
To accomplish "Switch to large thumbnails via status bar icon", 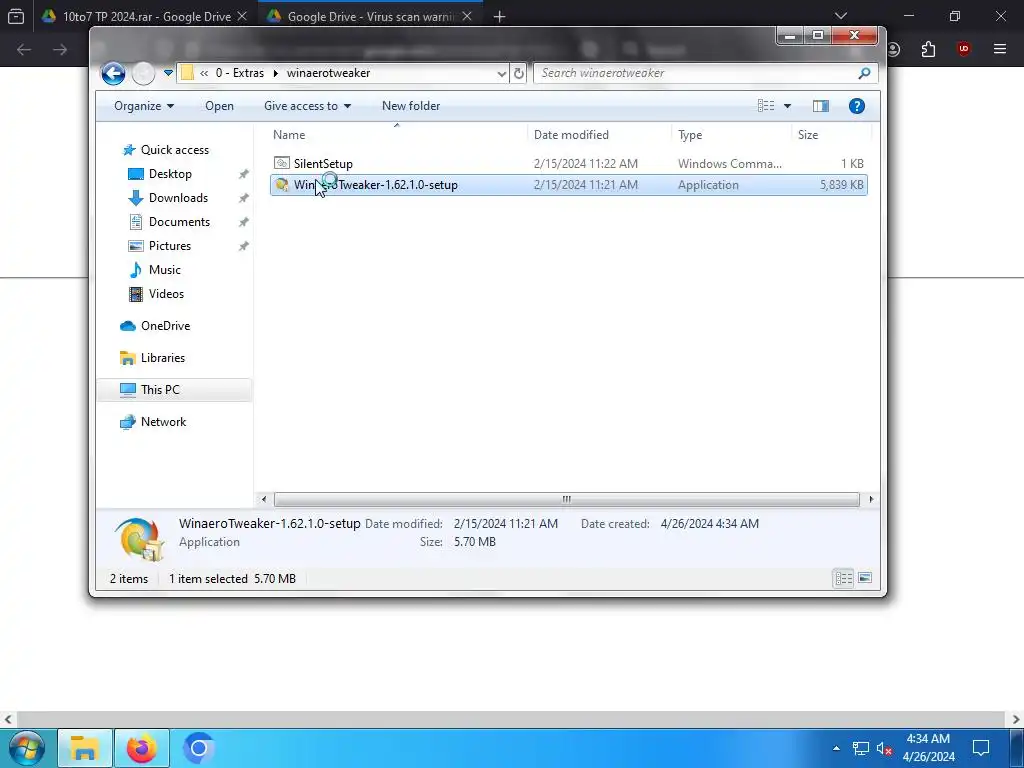I will click(865, 579).
